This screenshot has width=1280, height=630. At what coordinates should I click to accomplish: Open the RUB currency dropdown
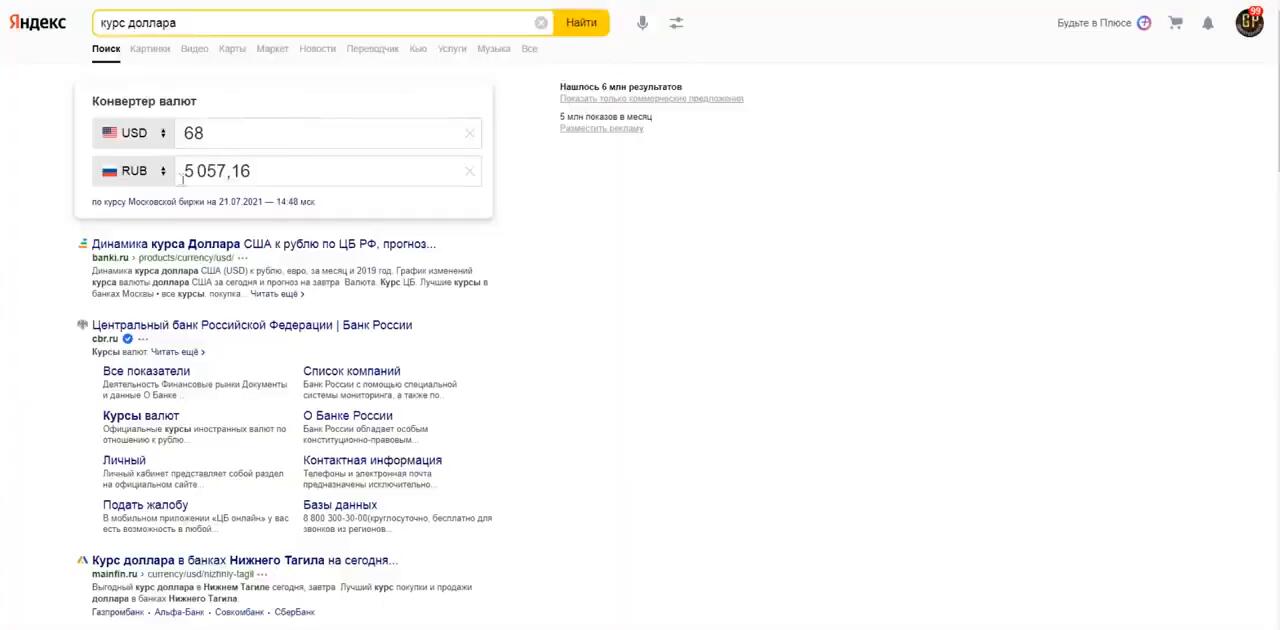click(134, 171)
